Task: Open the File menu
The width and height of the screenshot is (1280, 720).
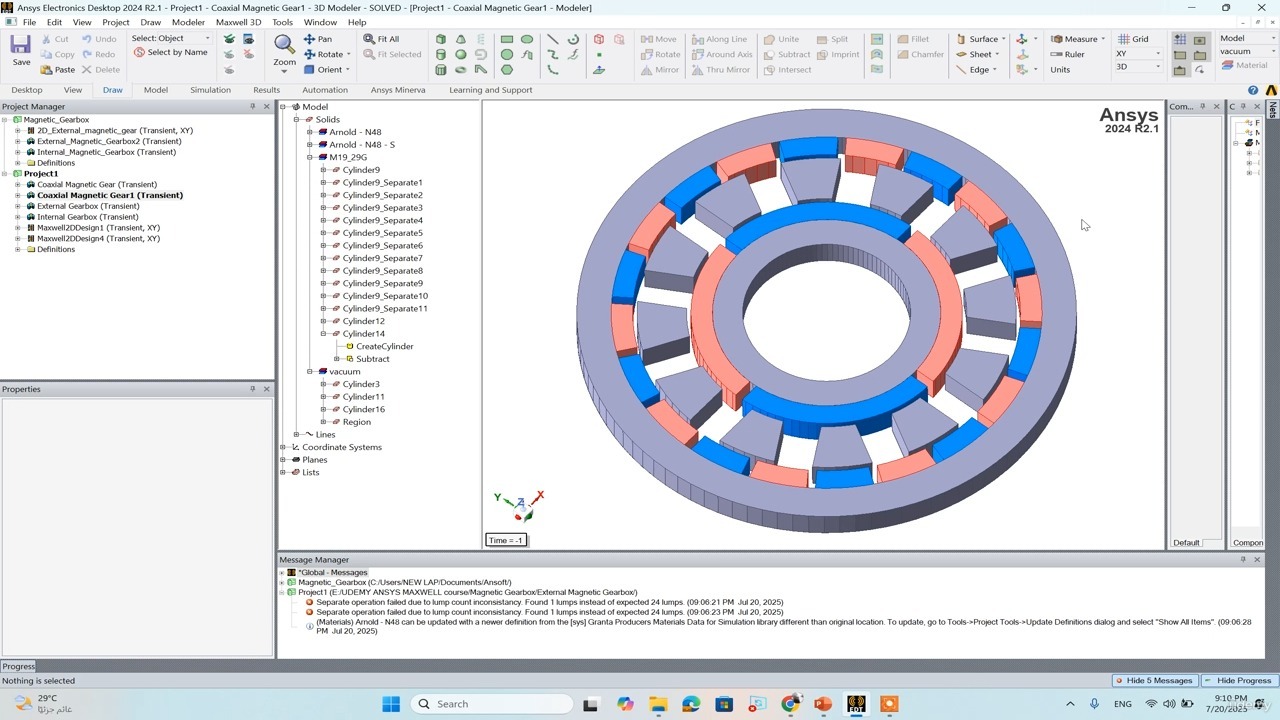Action: (x=29, y=22)
